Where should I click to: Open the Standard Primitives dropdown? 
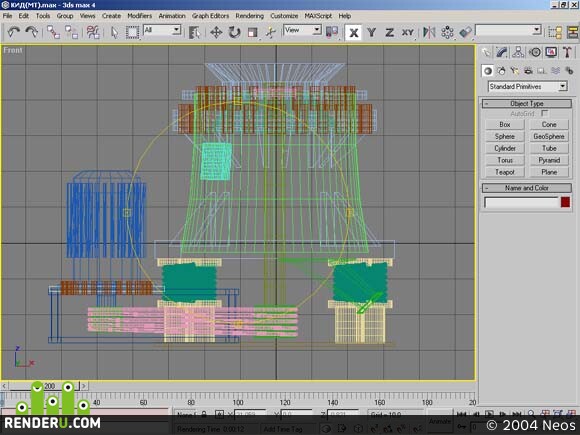pyautogui.click(x=527, y=87)
